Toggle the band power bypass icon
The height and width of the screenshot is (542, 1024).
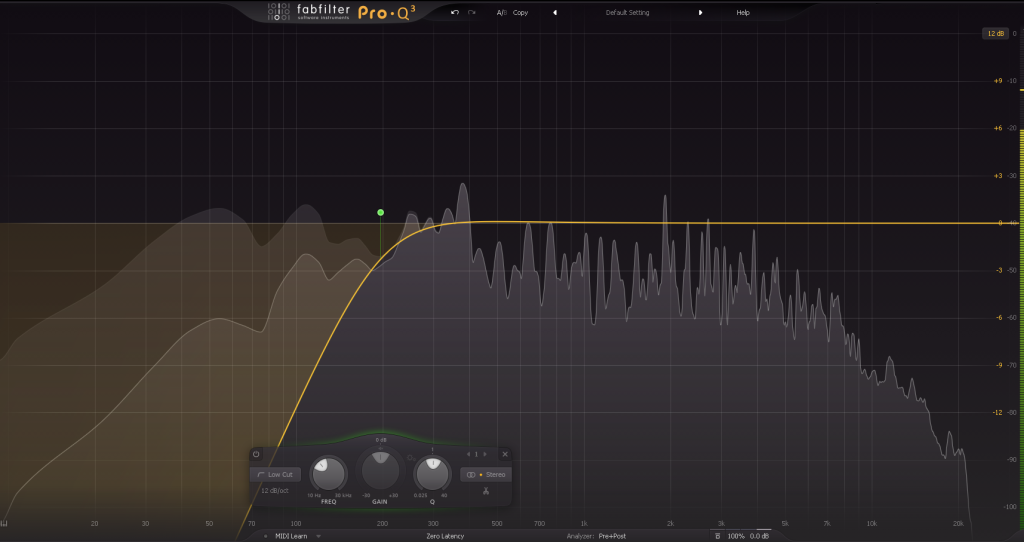pos(256,454)
